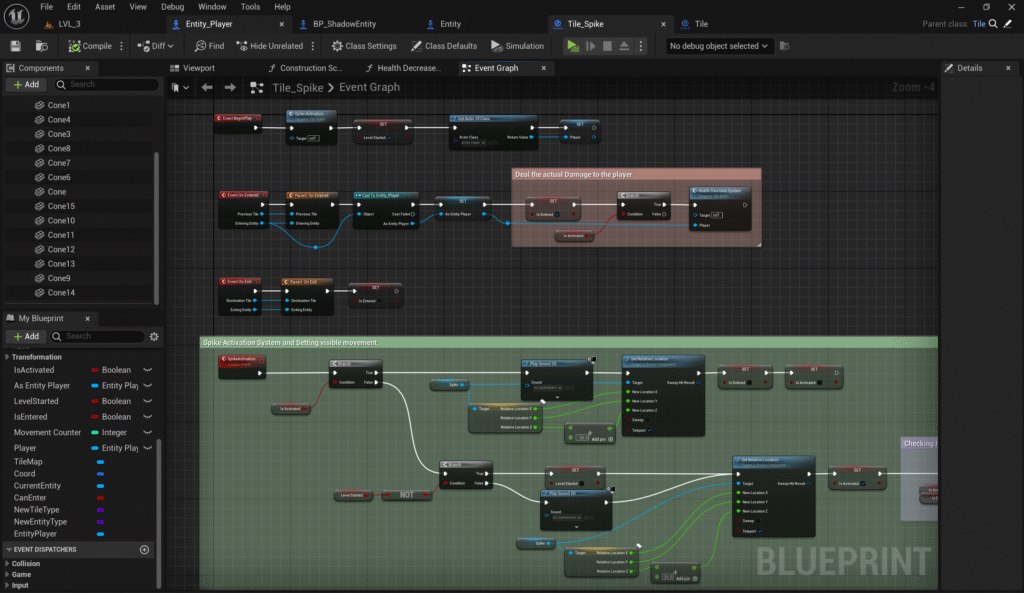Open the Tools menu
The height and width of the screenshot is (593, 1024).
pyautogui.click(x=250, y=7)
